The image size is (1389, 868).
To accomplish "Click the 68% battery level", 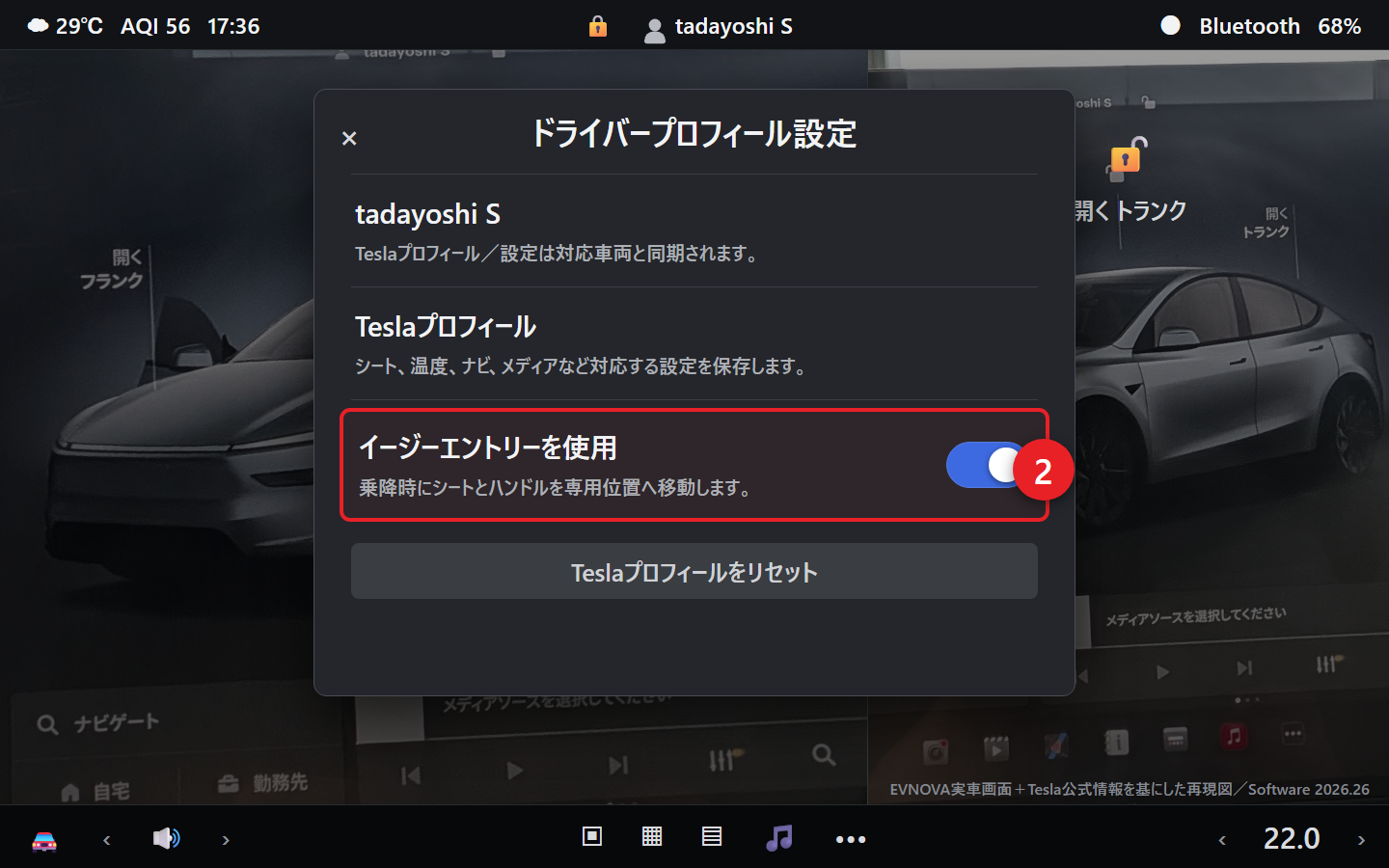I will (x=1339, y=26).
